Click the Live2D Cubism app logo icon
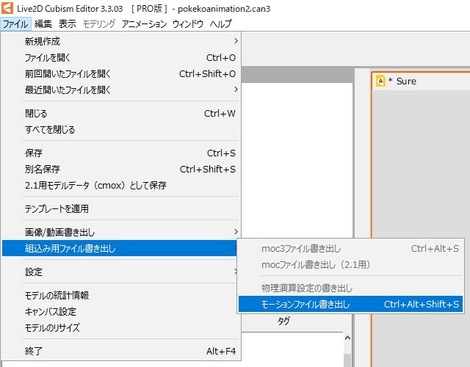This screenshot has height=367, width=470. 7,8
